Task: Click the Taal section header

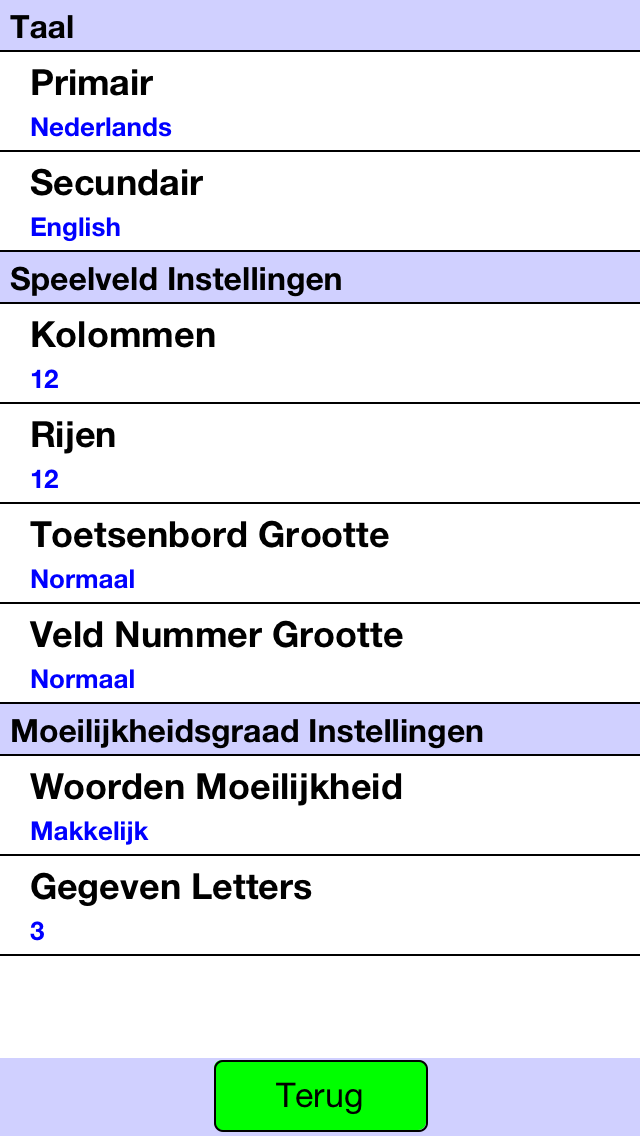Action: tap(320, 26)
